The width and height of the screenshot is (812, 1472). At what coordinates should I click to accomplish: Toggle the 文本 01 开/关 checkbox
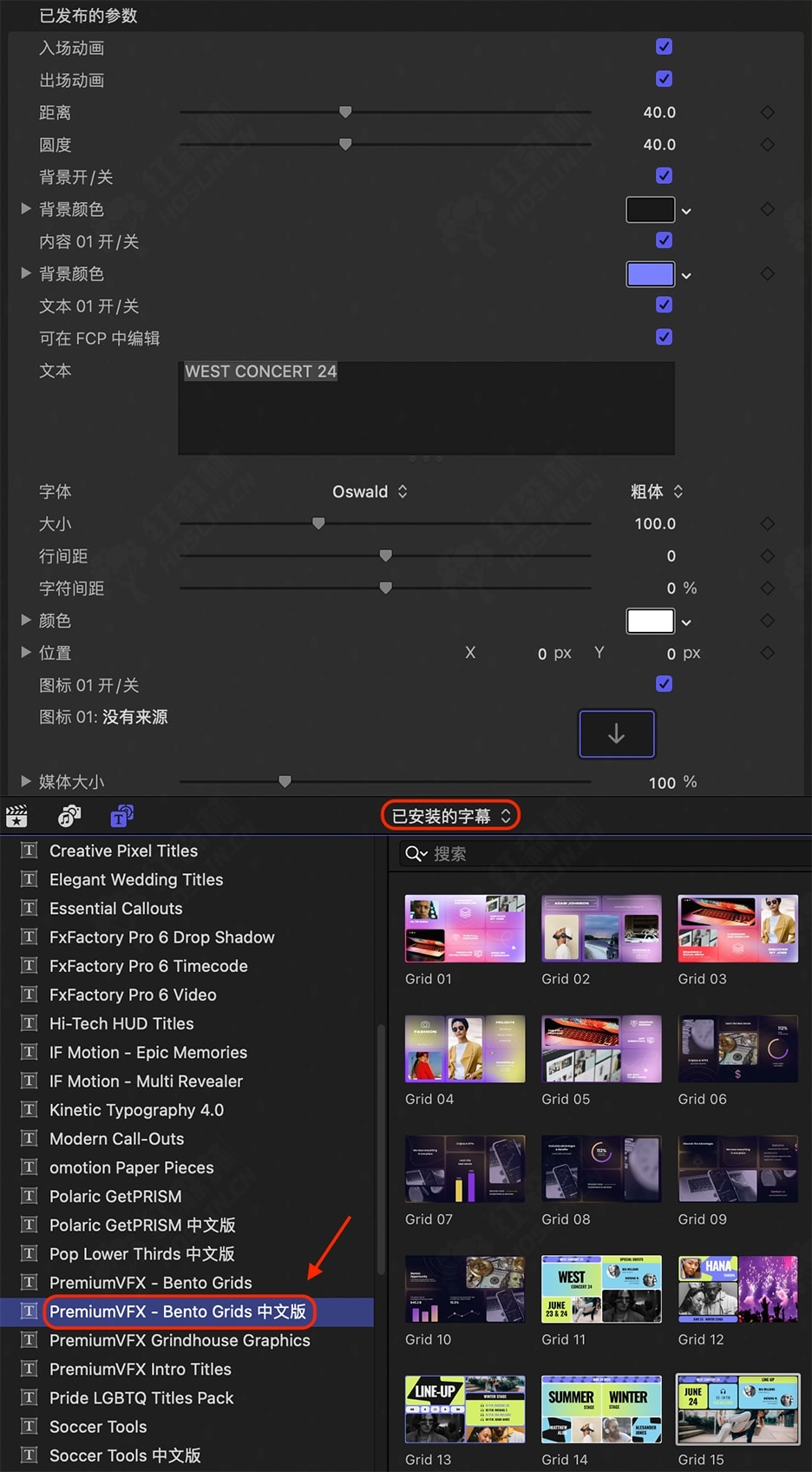(665, 305)
